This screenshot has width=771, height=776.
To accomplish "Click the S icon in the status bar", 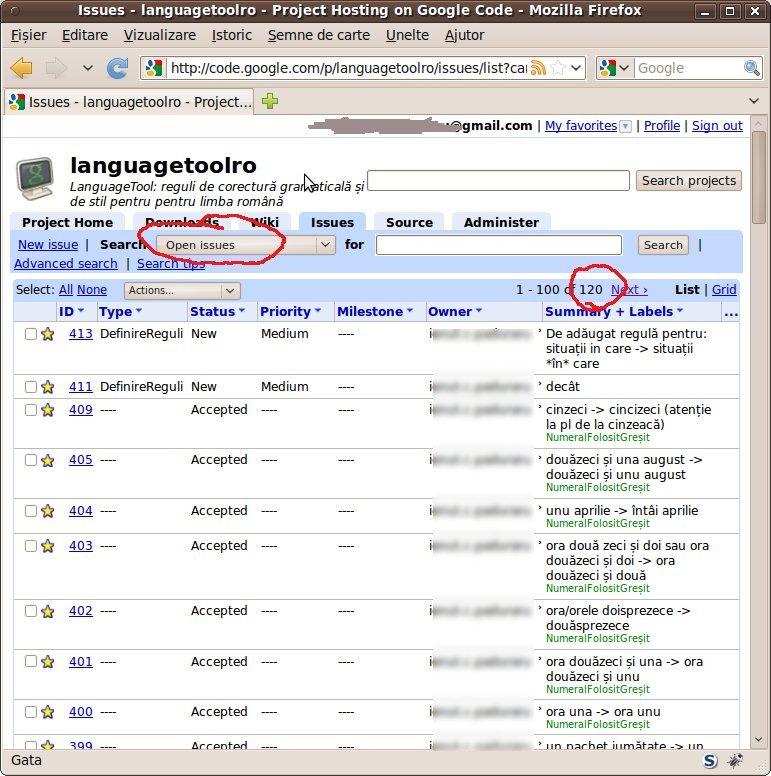I will tap(710, 761).
